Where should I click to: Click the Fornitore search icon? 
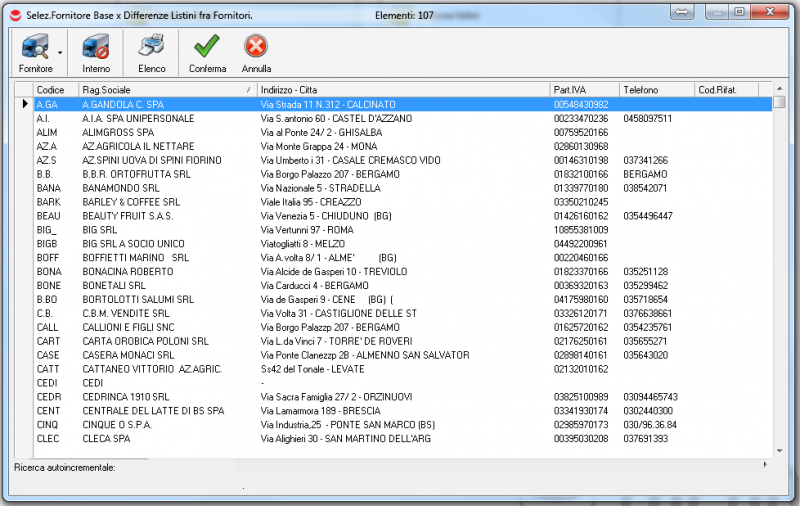pyautogui.click(x=35, y=47)
